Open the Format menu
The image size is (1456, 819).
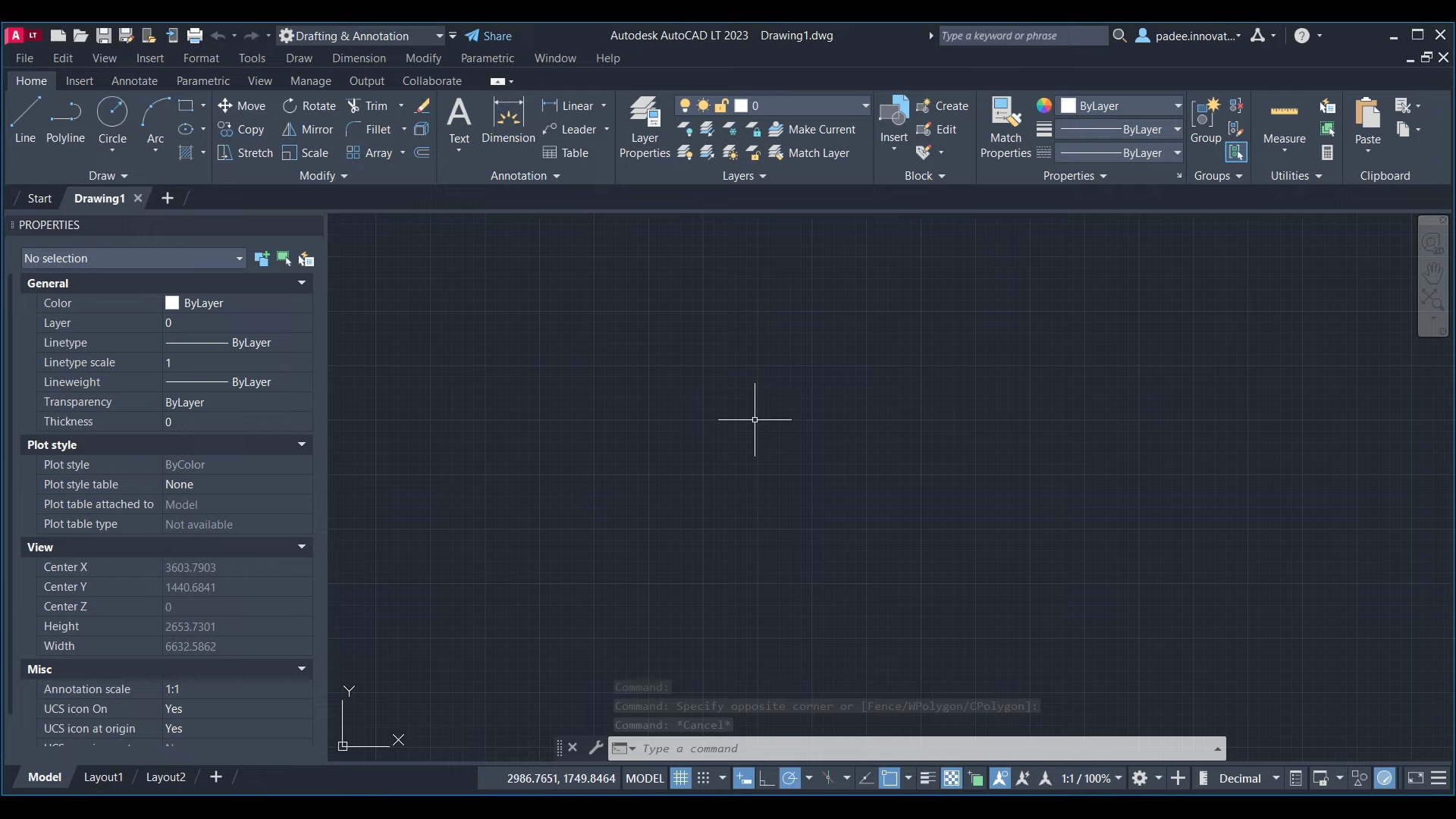tap(201, 58)
